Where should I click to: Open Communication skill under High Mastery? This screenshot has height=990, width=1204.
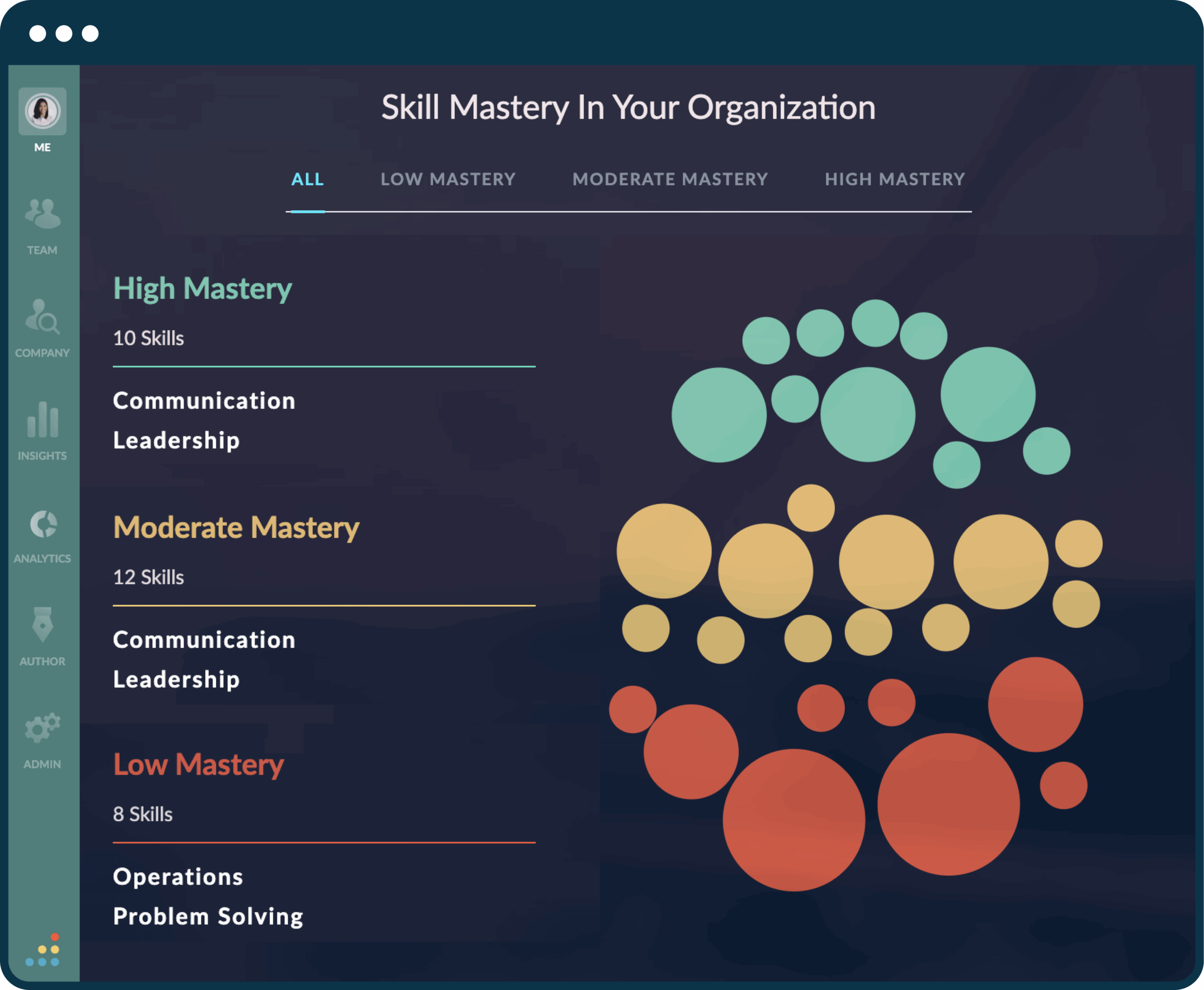coord(204,401)
